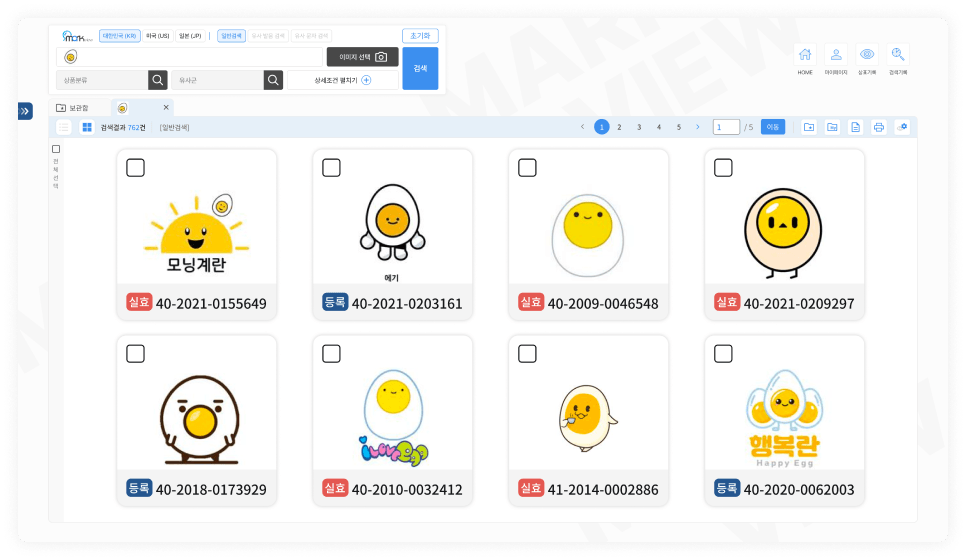The width and height of the screenshot is (966, 560).
Task: Click the printer icon in results toolbar
Action: tap(878, 127)
